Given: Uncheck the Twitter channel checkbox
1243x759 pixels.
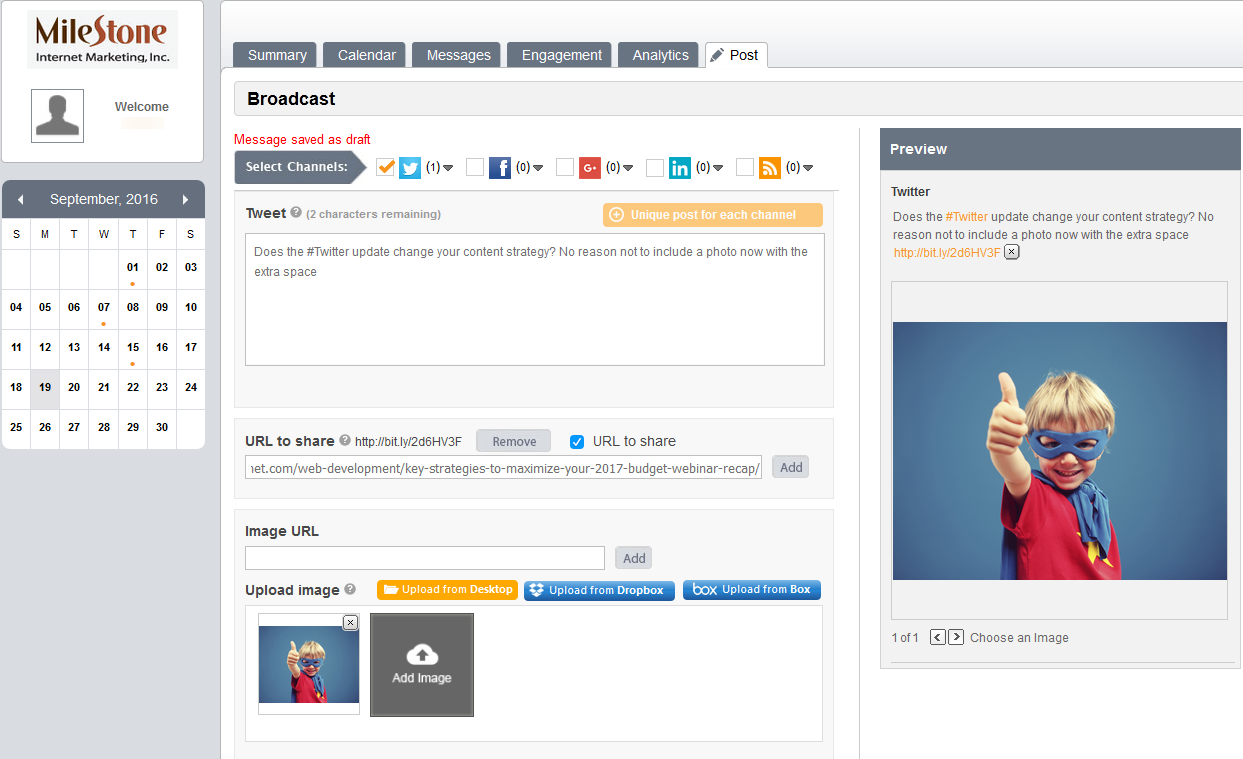Looking at the screenshot, I should click(385, 168).
